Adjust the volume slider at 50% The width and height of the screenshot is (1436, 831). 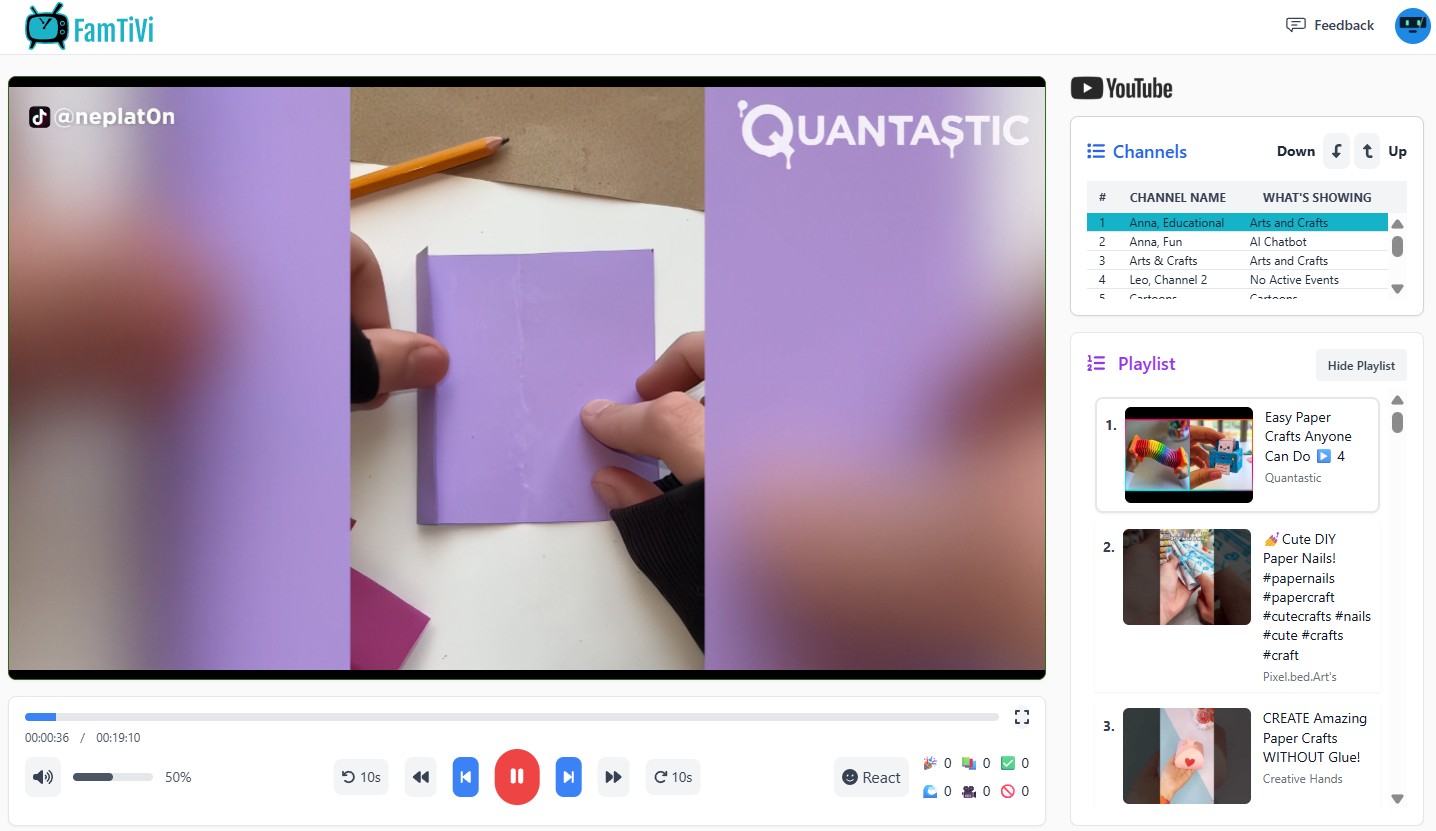point(113,777)
